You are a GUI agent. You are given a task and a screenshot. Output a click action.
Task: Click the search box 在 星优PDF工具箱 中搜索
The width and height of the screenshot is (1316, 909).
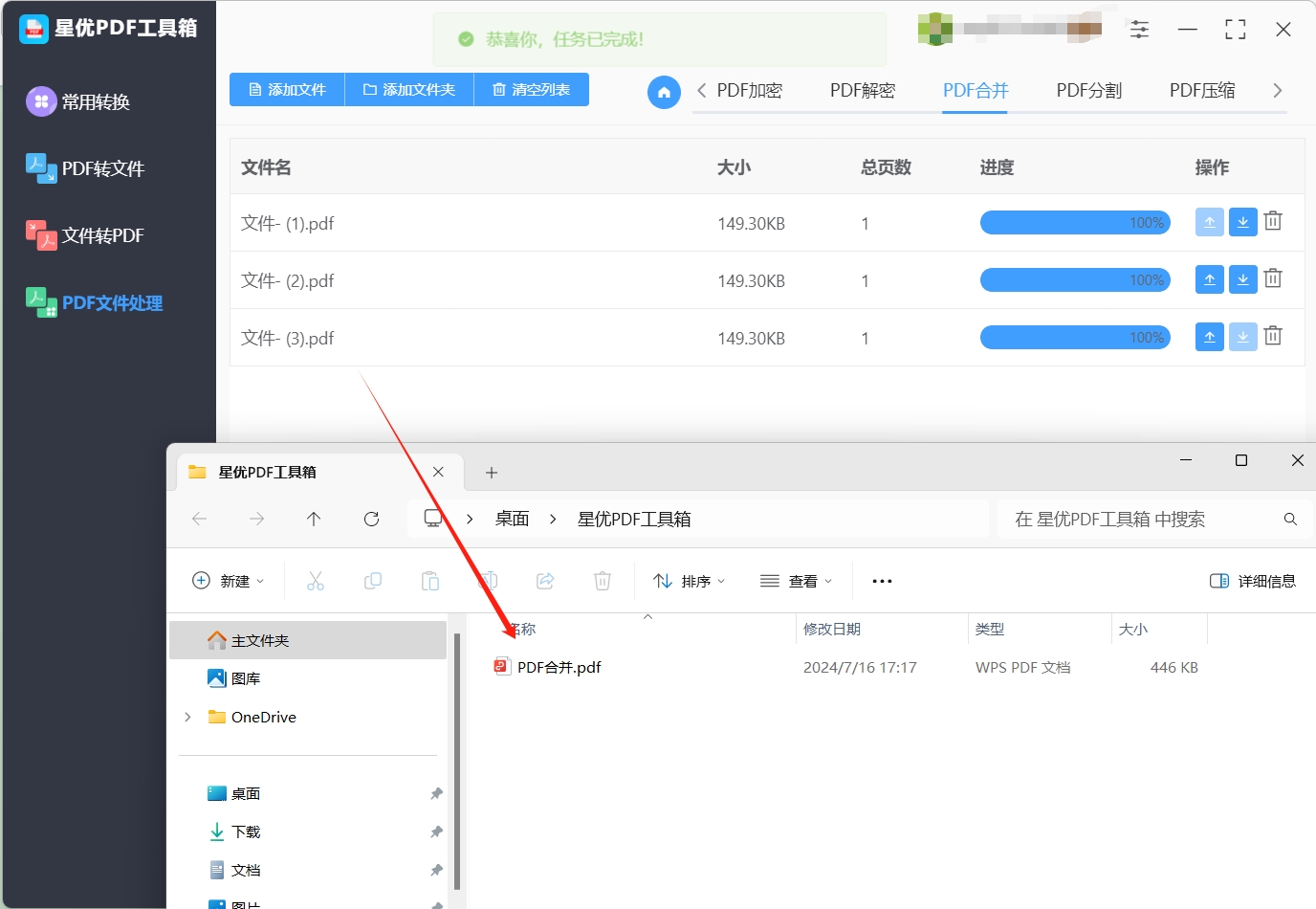point(1154,519)
